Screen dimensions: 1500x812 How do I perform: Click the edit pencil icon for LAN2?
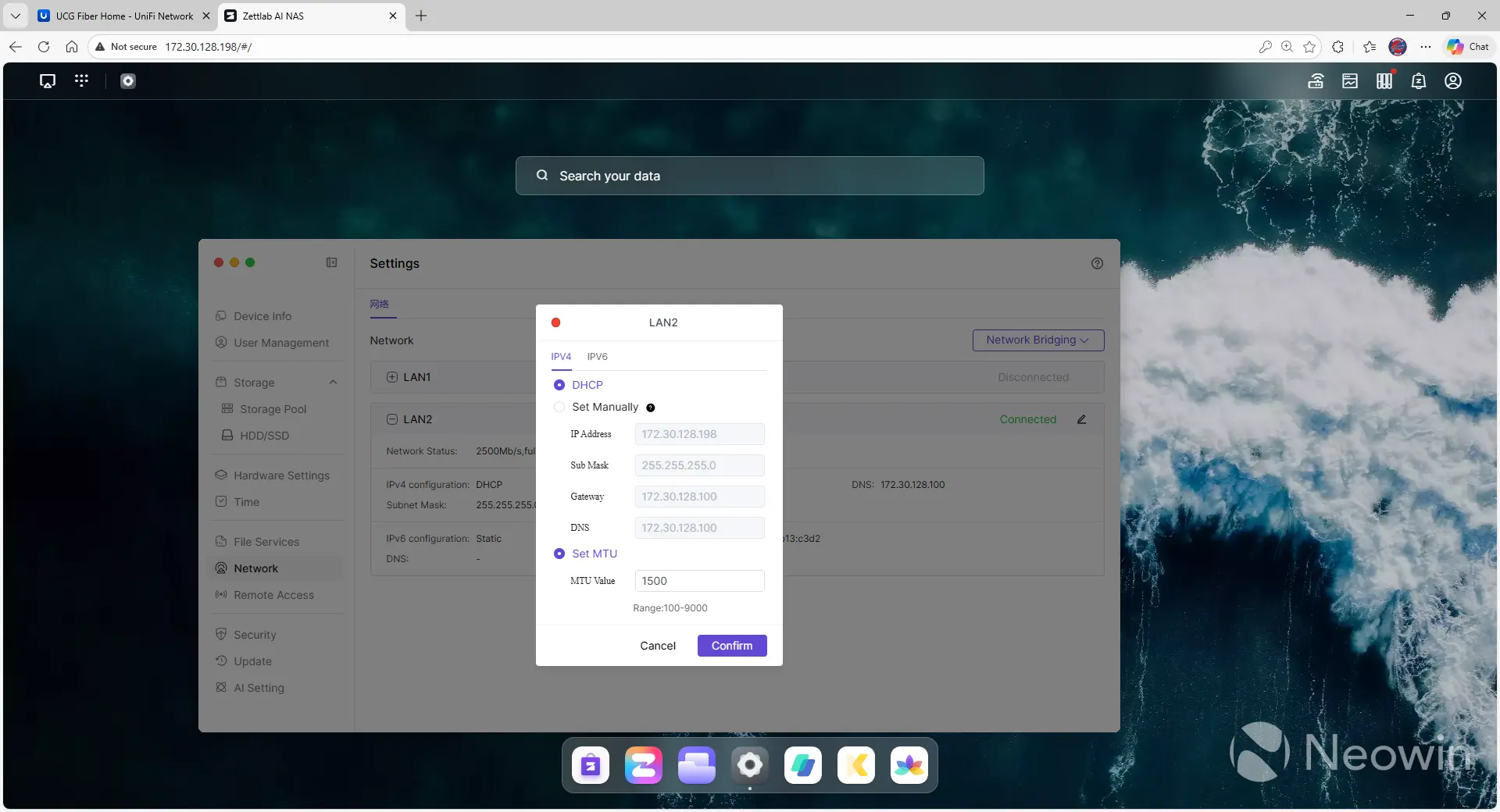[x=1082, y=419]
